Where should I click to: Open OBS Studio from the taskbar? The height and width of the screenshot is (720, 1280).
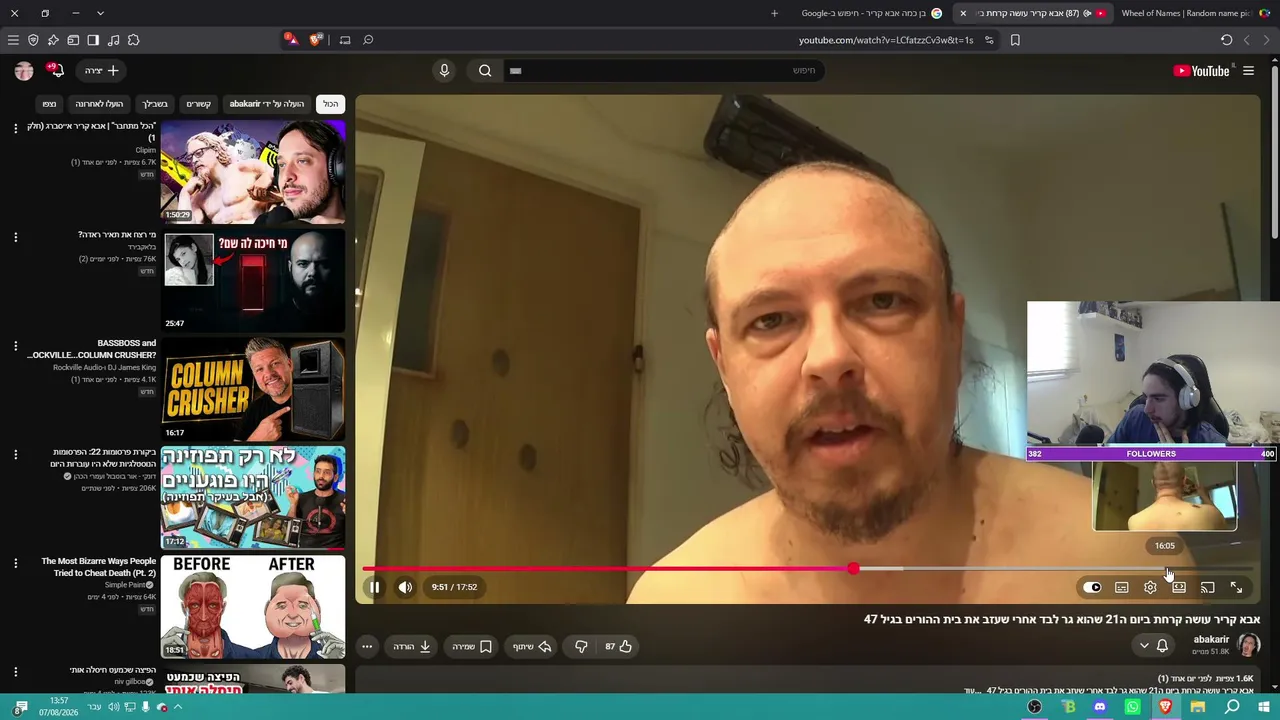[x=1035, y=707]
